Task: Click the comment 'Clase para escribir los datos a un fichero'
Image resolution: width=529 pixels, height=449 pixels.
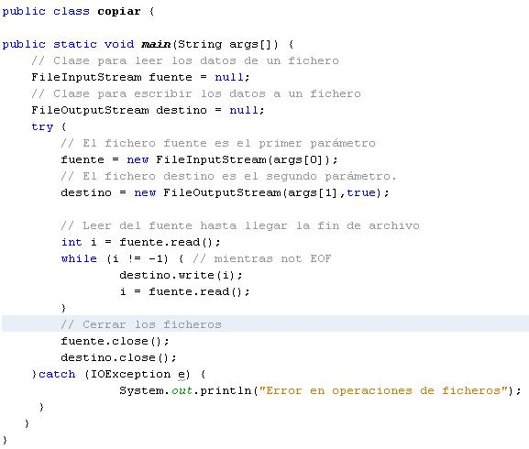Action: pos(196,94)
